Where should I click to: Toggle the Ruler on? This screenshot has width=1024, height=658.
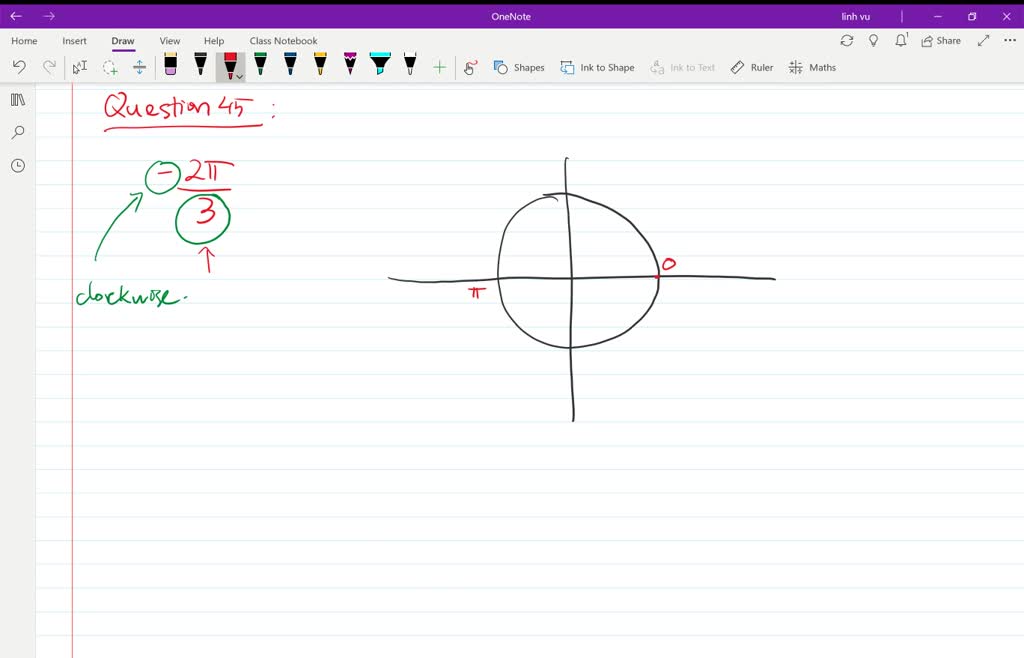tap(751, 67)
